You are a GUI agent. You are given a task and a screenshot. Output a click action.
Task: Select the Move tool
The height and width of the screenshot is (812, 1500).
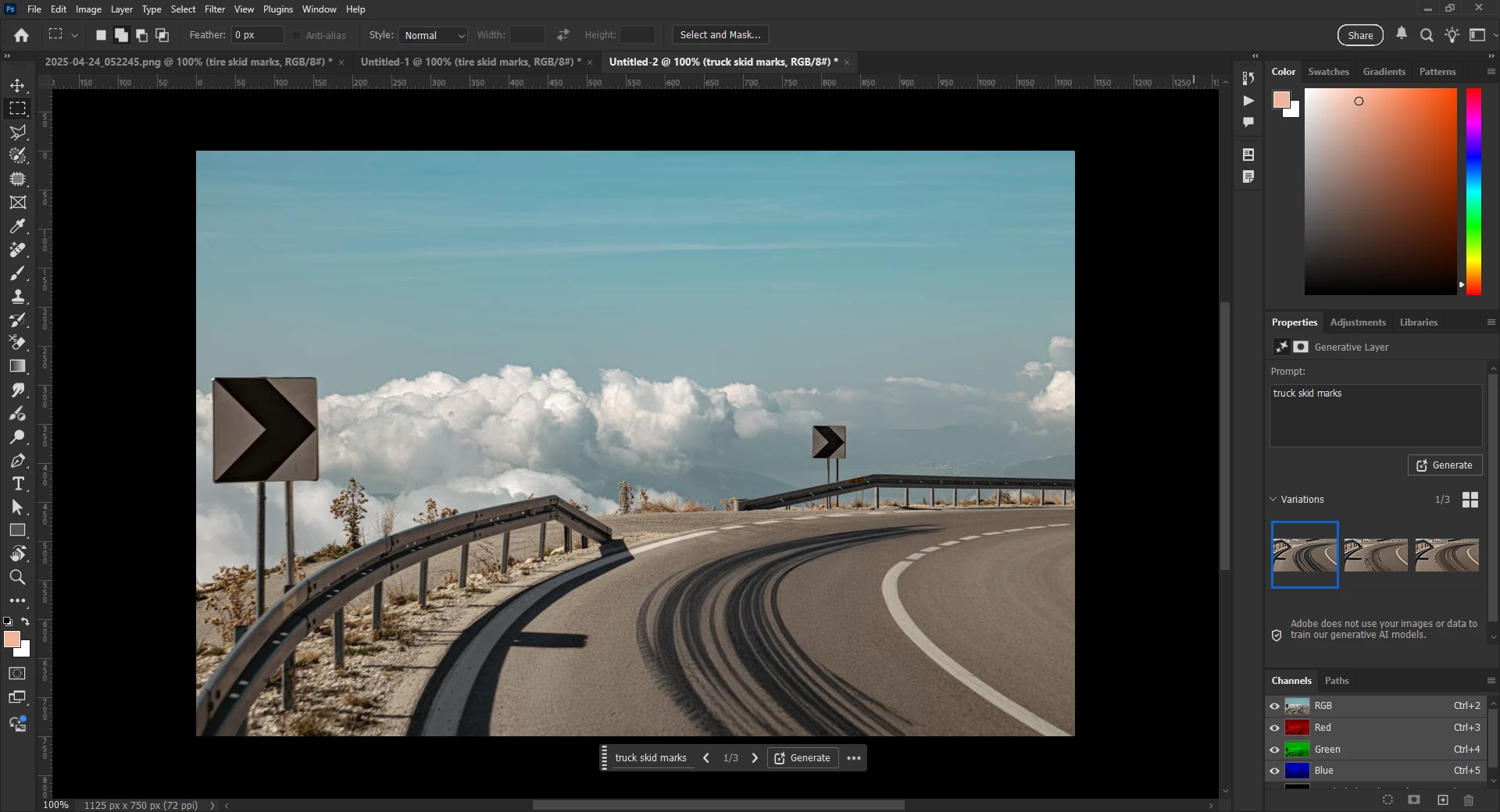point(17,85)
